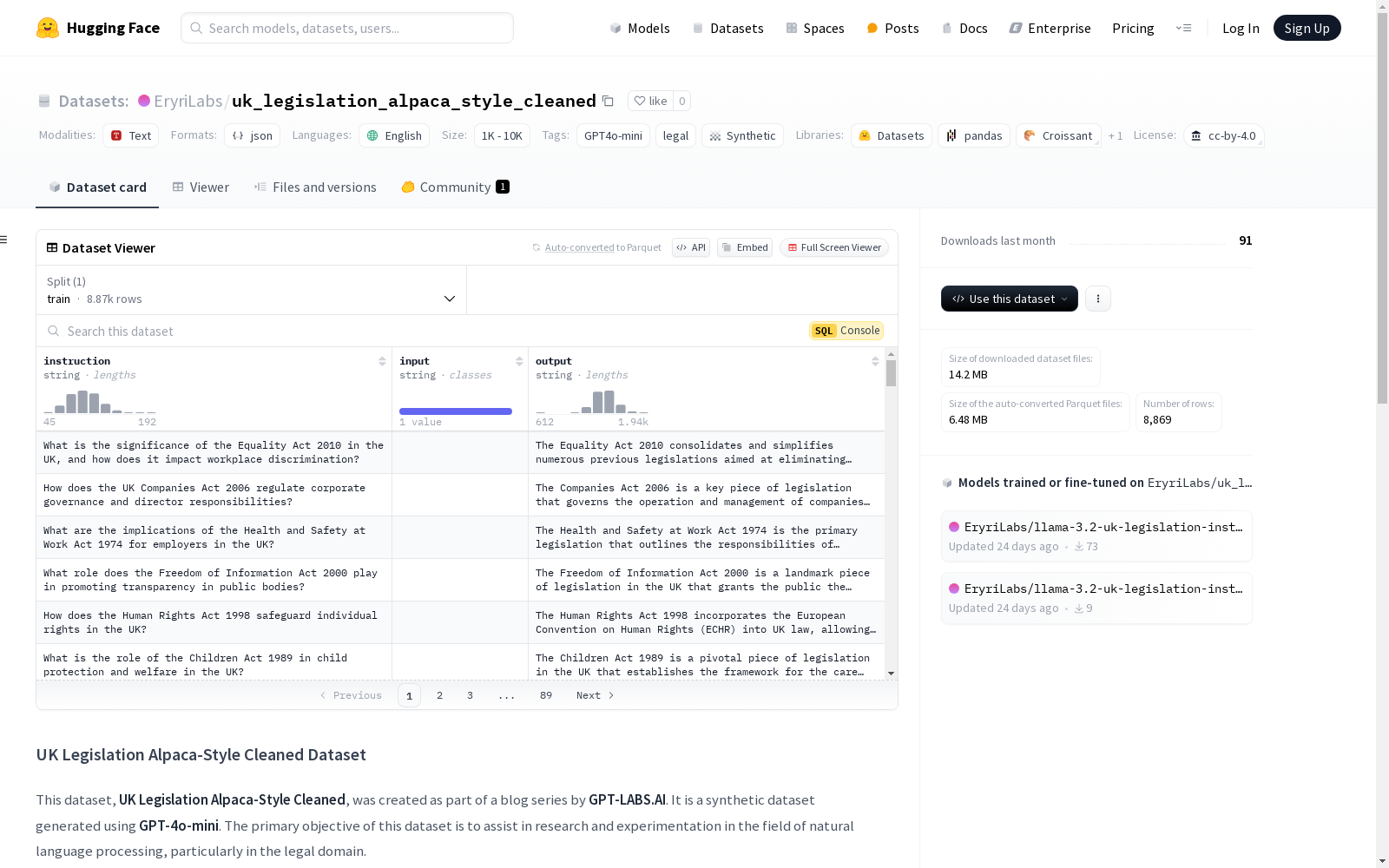The height and width of the screenshot is (868, 1389).
Task: Select the Freedom of Information Act output cell
Action: [707, 580]
